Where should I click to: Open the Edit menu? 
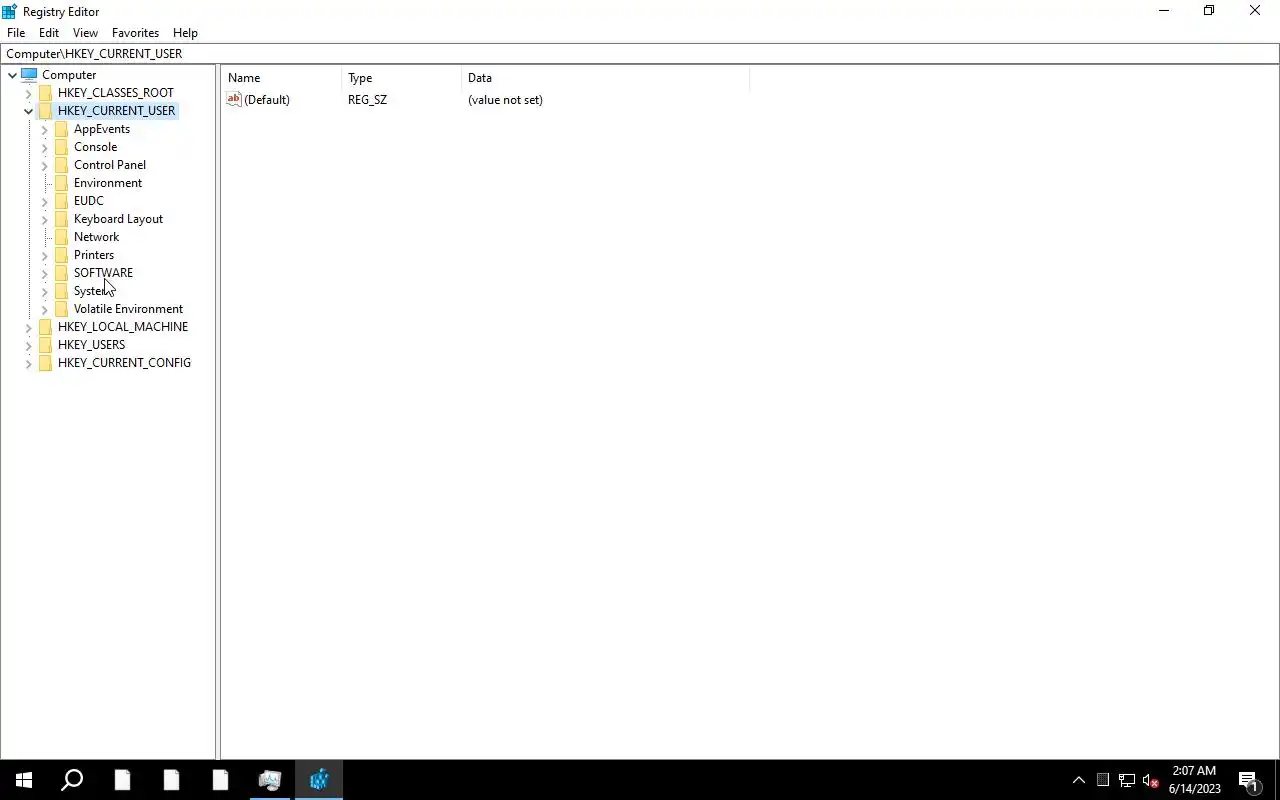[49, 33]
